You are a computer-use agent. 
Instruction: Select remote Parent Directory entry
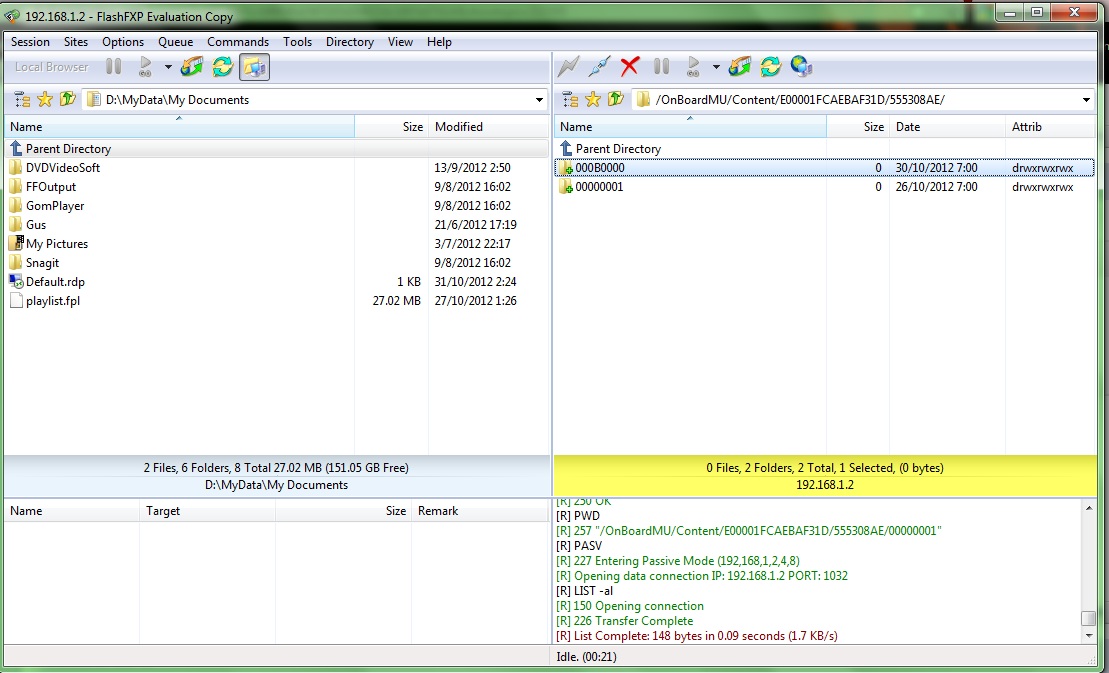tap(825, 148)
